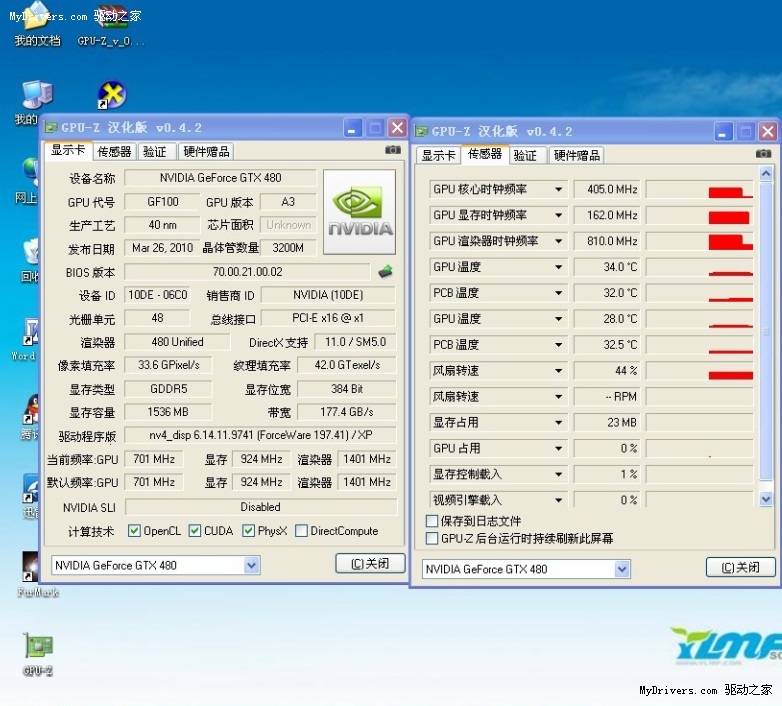Screen dimensions: 782x706
Task: Enable 保存到日志文件 checkbox
Action: (x=432, y=521)
